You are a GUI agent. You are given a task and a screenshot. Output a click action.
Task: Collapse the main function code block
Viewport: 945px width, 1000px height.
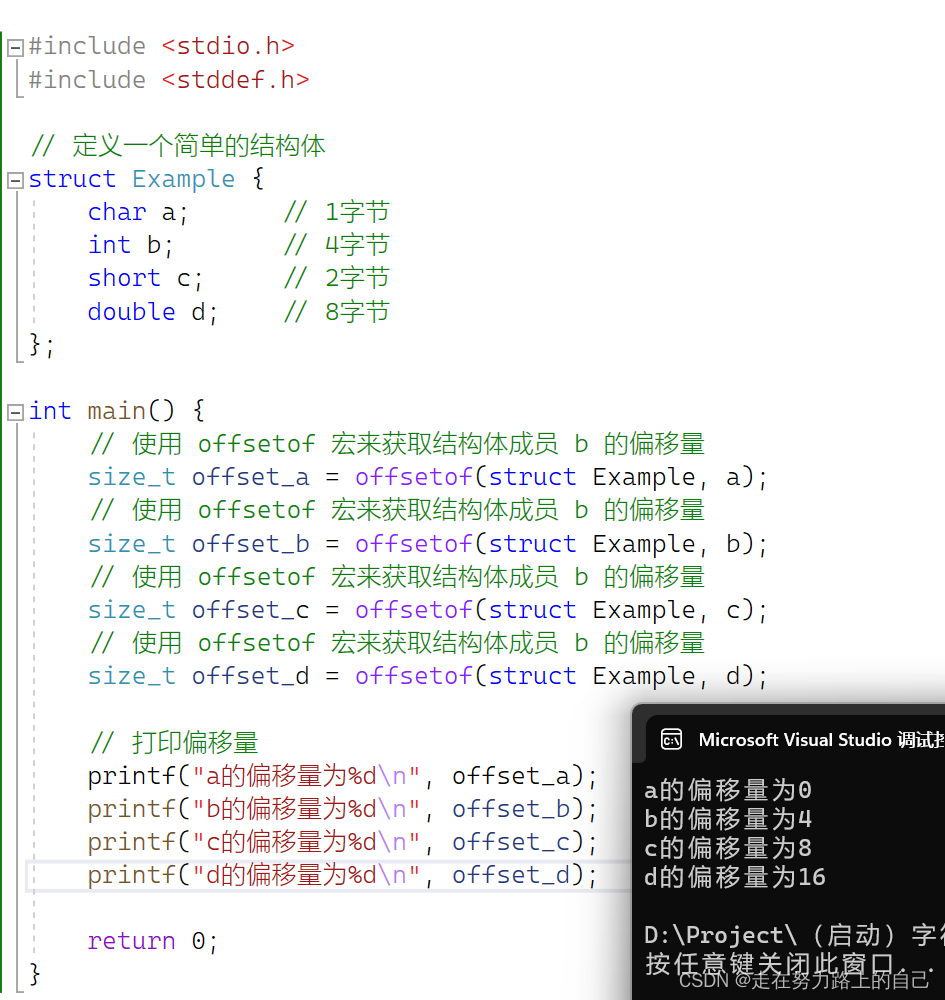pos(13,410)
